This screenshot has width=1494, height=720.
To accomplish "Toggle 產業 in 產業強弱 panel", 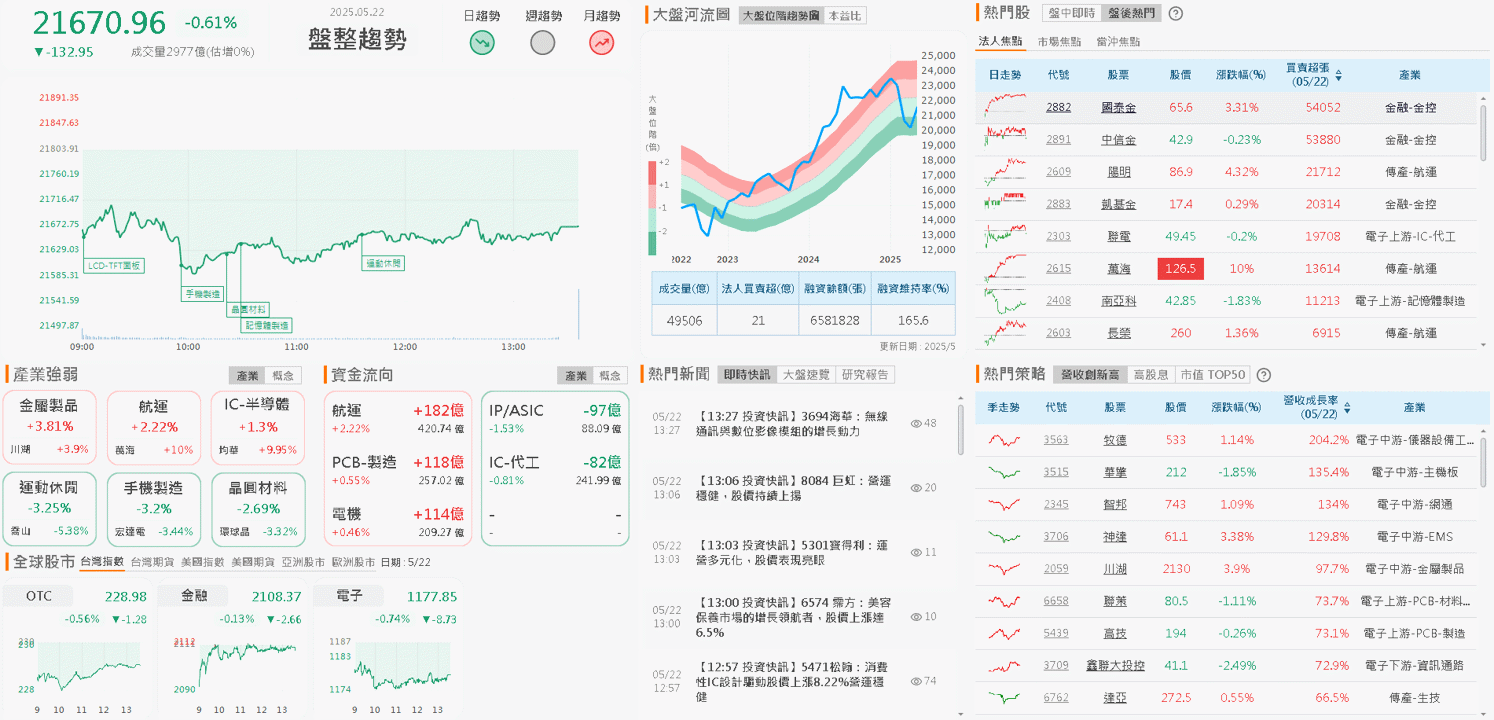I will (247, 375).
